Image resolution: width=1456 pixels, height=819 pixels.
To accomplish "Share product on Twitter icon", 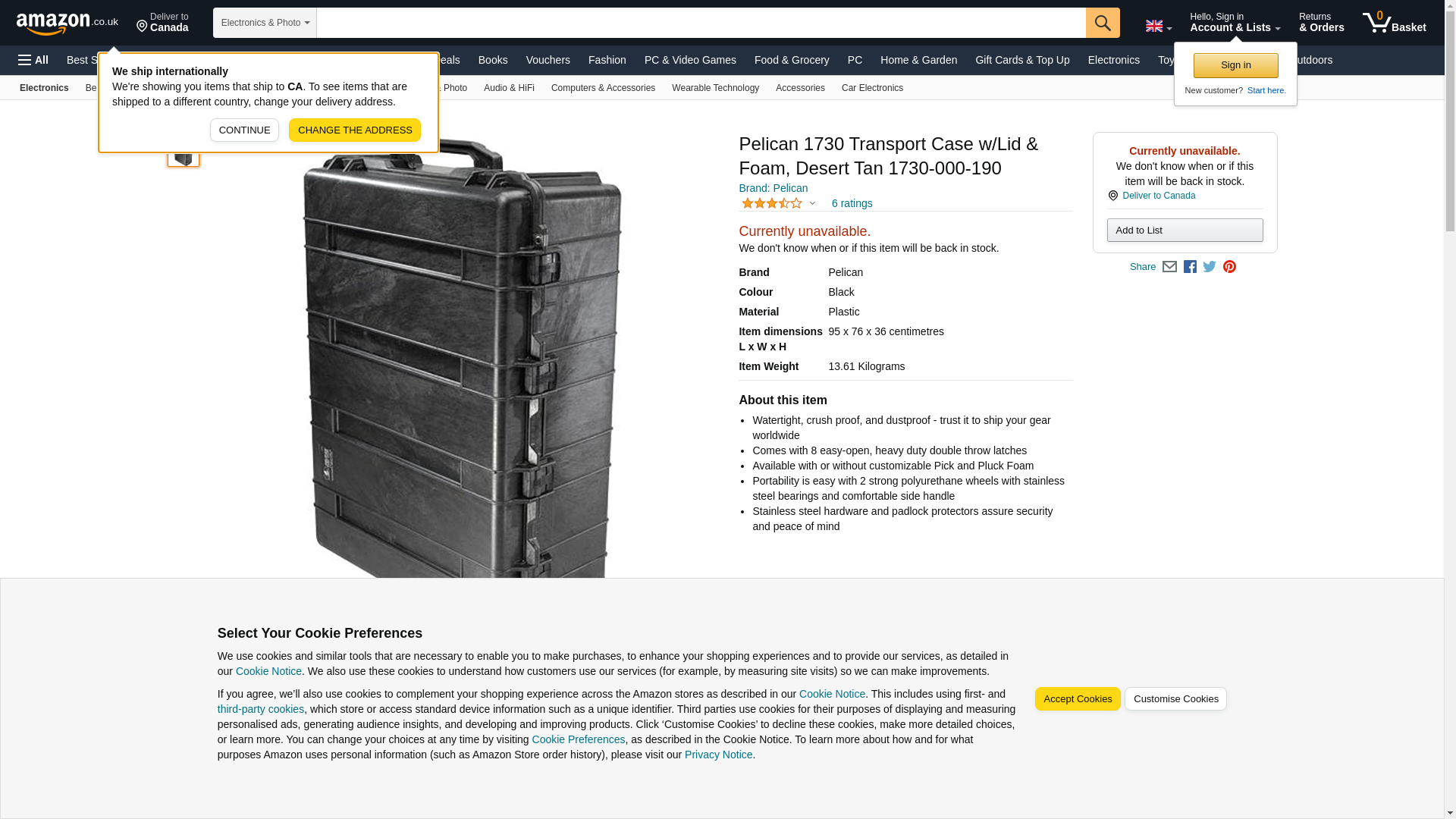I will point(1210,267).
